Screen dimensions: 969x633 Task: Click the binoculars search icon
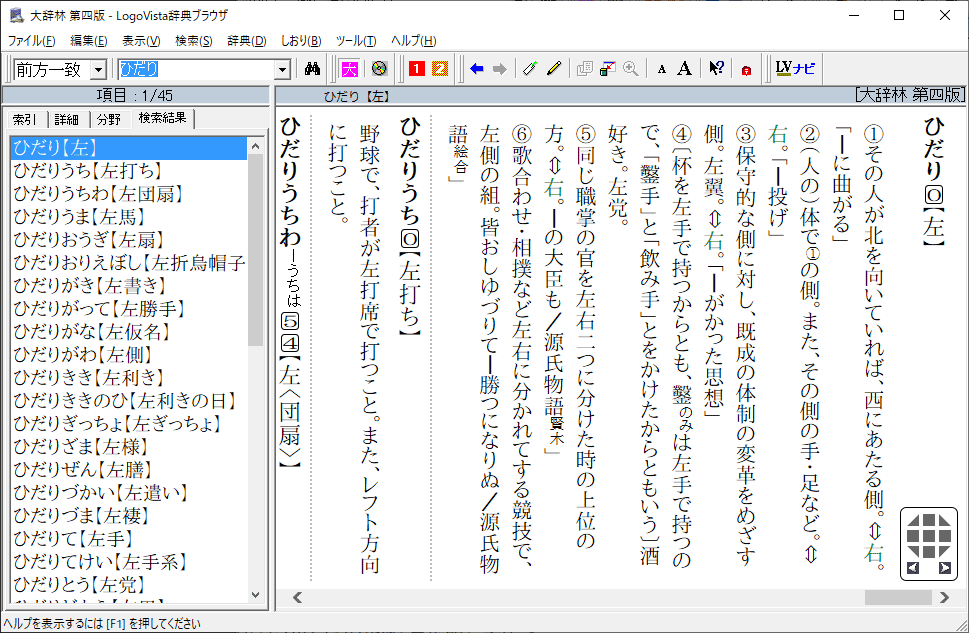pyautogui.click(x=312, y=69)
